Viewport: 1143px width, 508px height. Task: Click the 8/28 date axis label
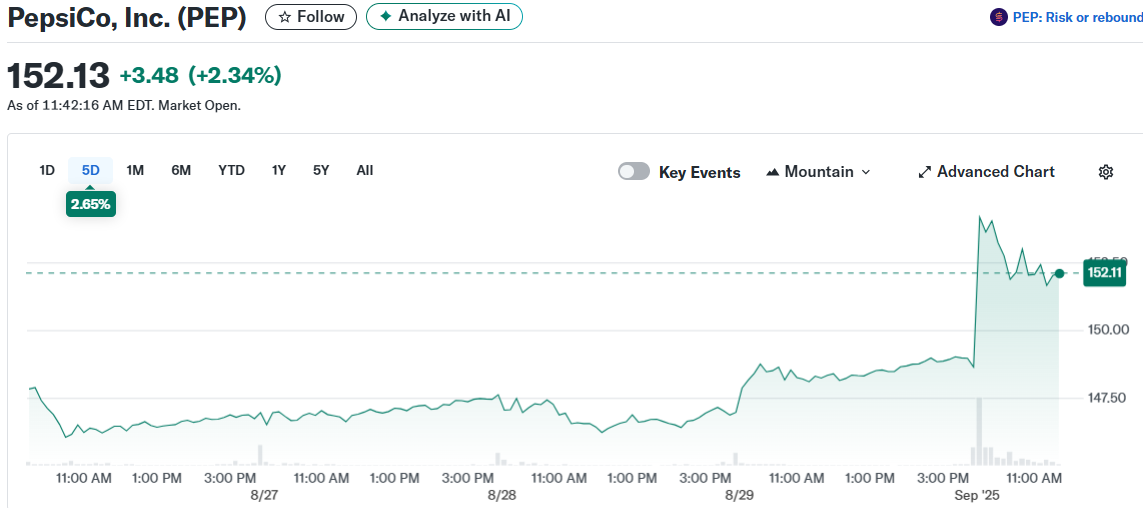point(502,495)
